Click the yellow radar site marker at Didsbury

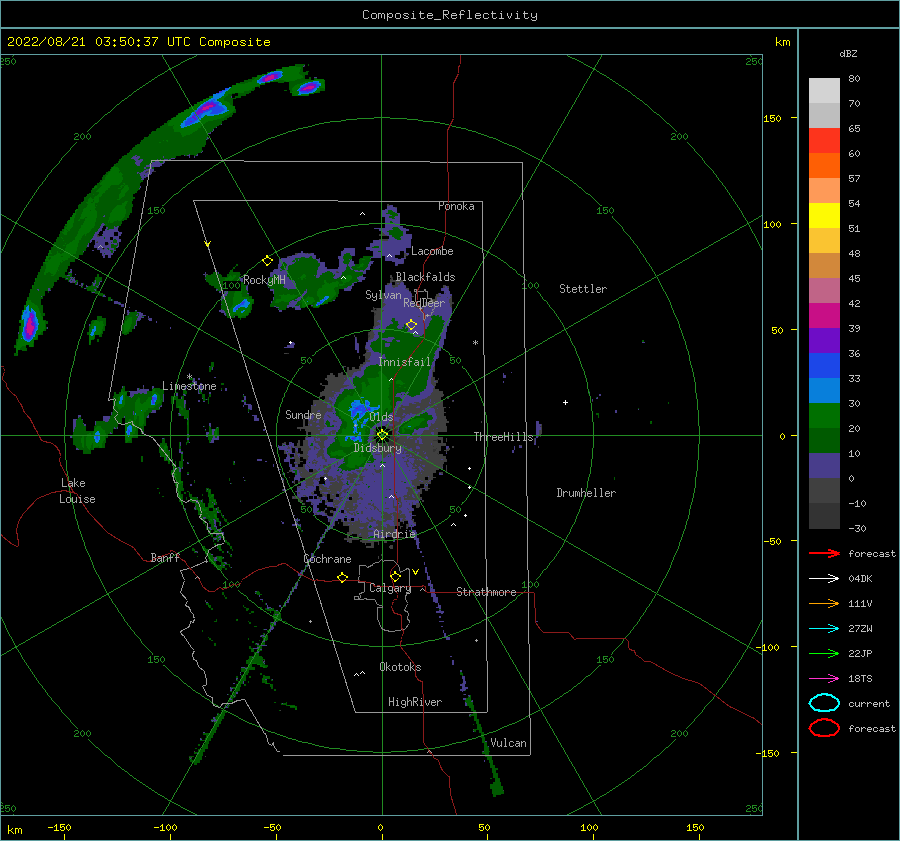382,435
